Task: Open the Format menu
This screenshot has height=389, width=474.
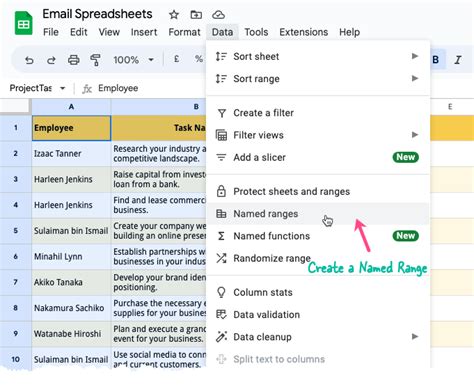Action: pyautogui.click(x=184, y=32)
